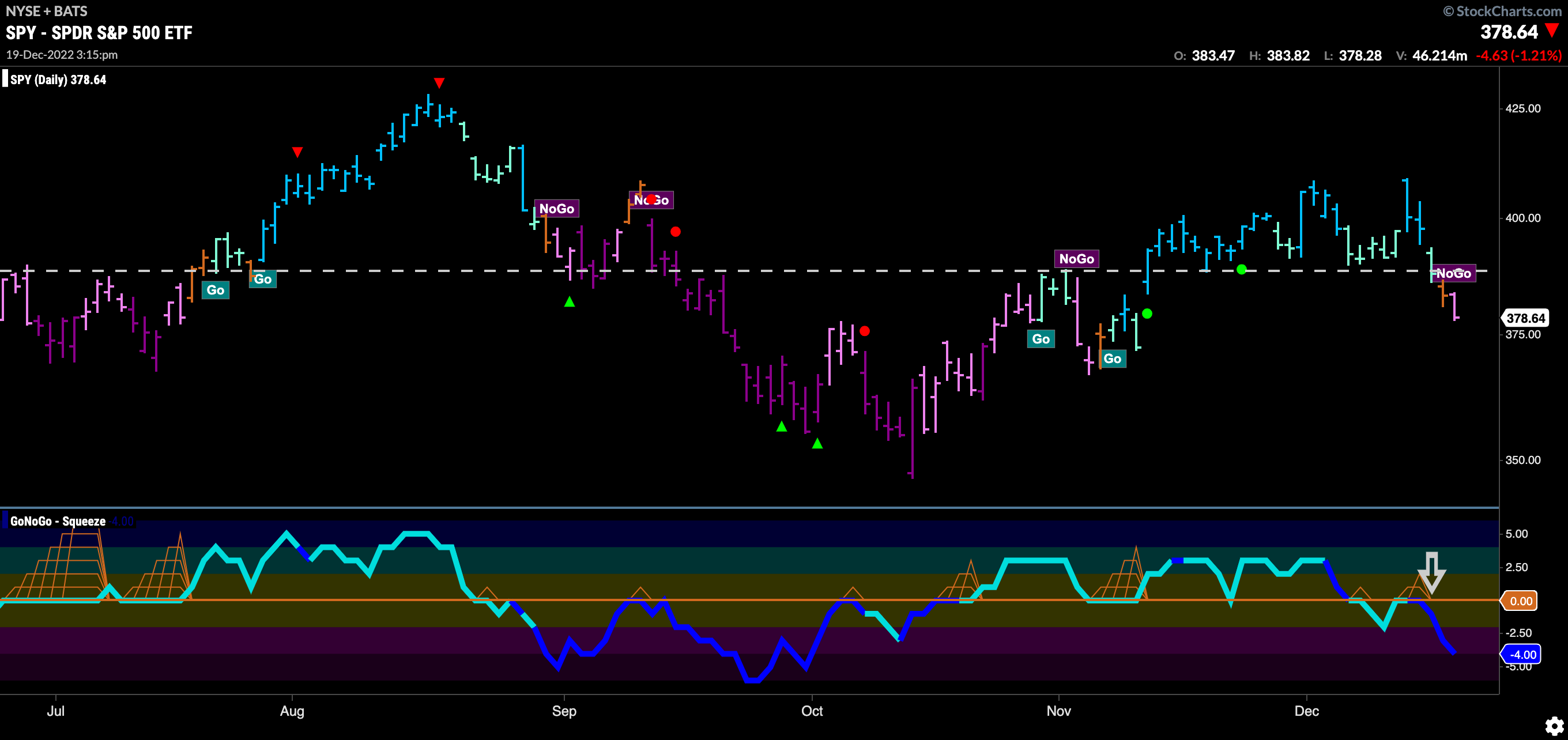Click the -4.63 (-1.21%) change value
Viewport: 1568px width, 740px height.
[x=1518, y=55]
